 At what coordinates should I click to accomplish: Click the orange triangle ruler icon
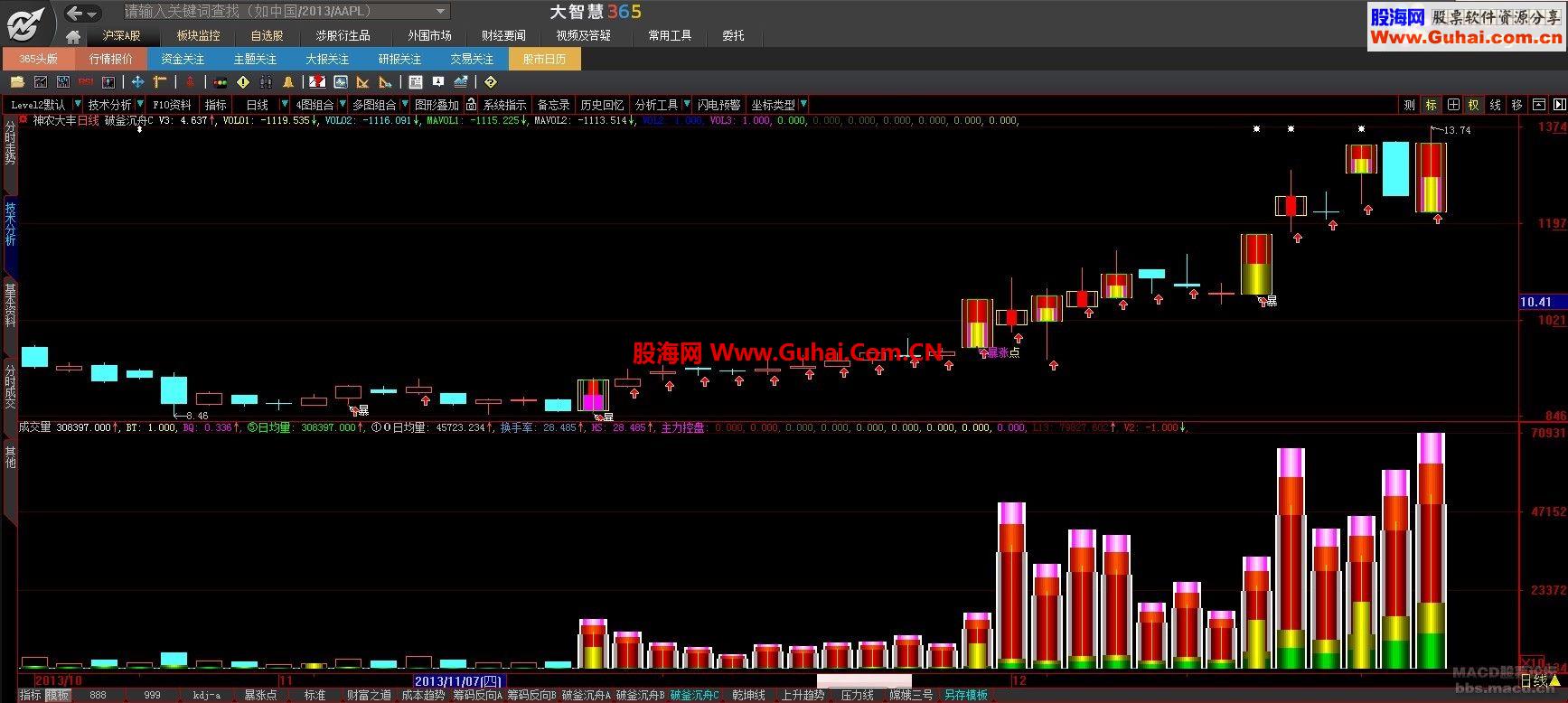(361, 82)
